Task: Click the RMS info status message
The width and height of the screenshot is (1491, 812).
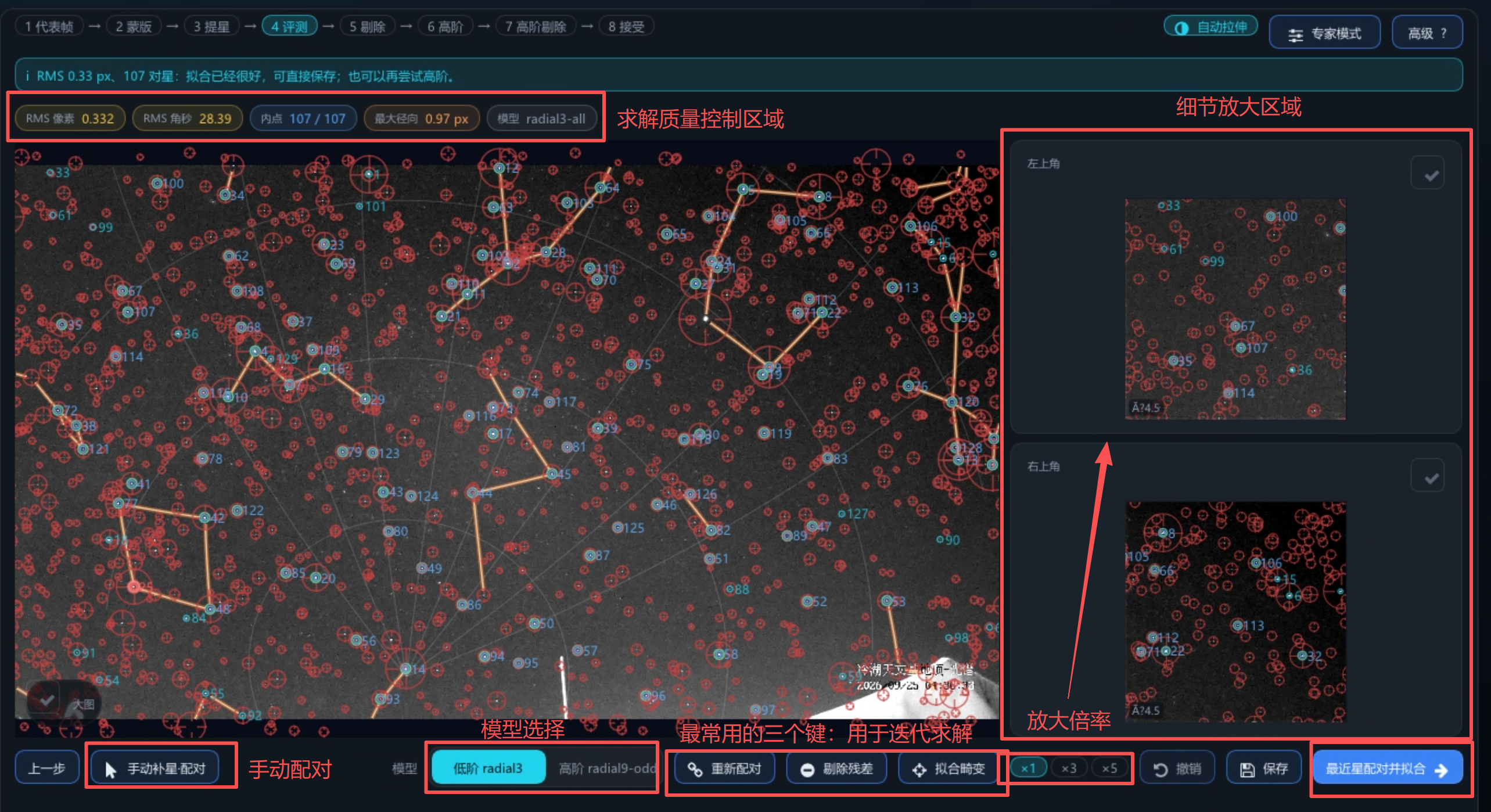Action: click(738, 76)
